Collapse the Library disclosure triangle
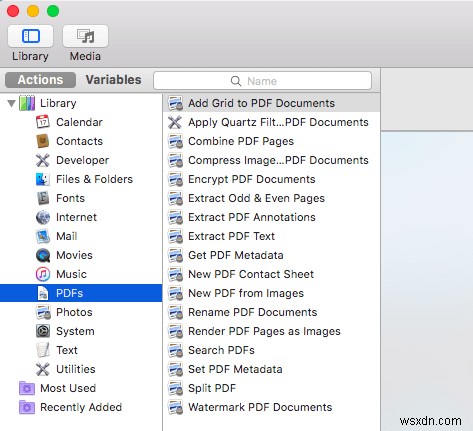 (x=12, y=103)
